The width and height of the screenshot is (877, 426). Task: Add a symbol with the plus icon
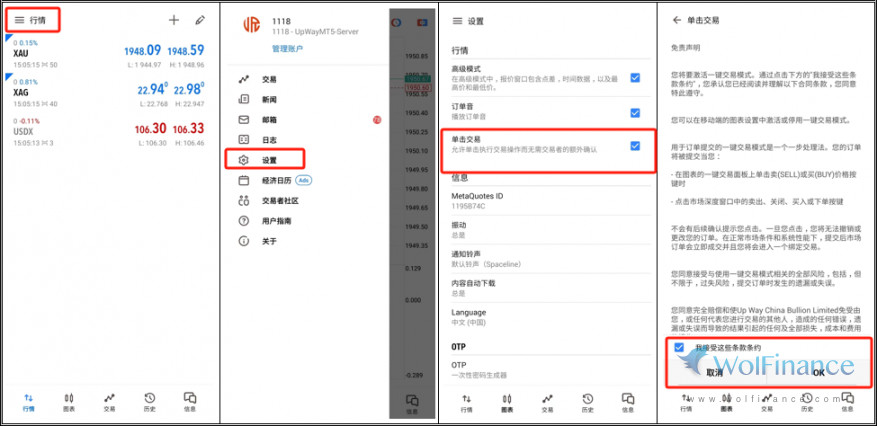coord(174,20)
